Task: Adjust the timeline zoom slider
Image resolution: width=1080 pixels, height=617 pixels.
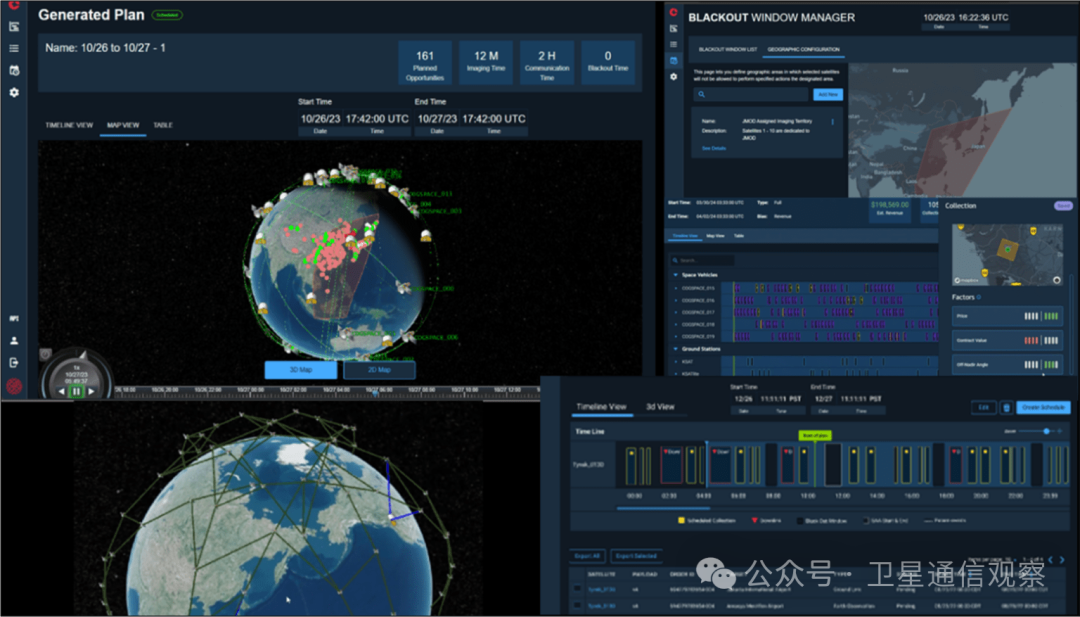Action: (1047, 431)
